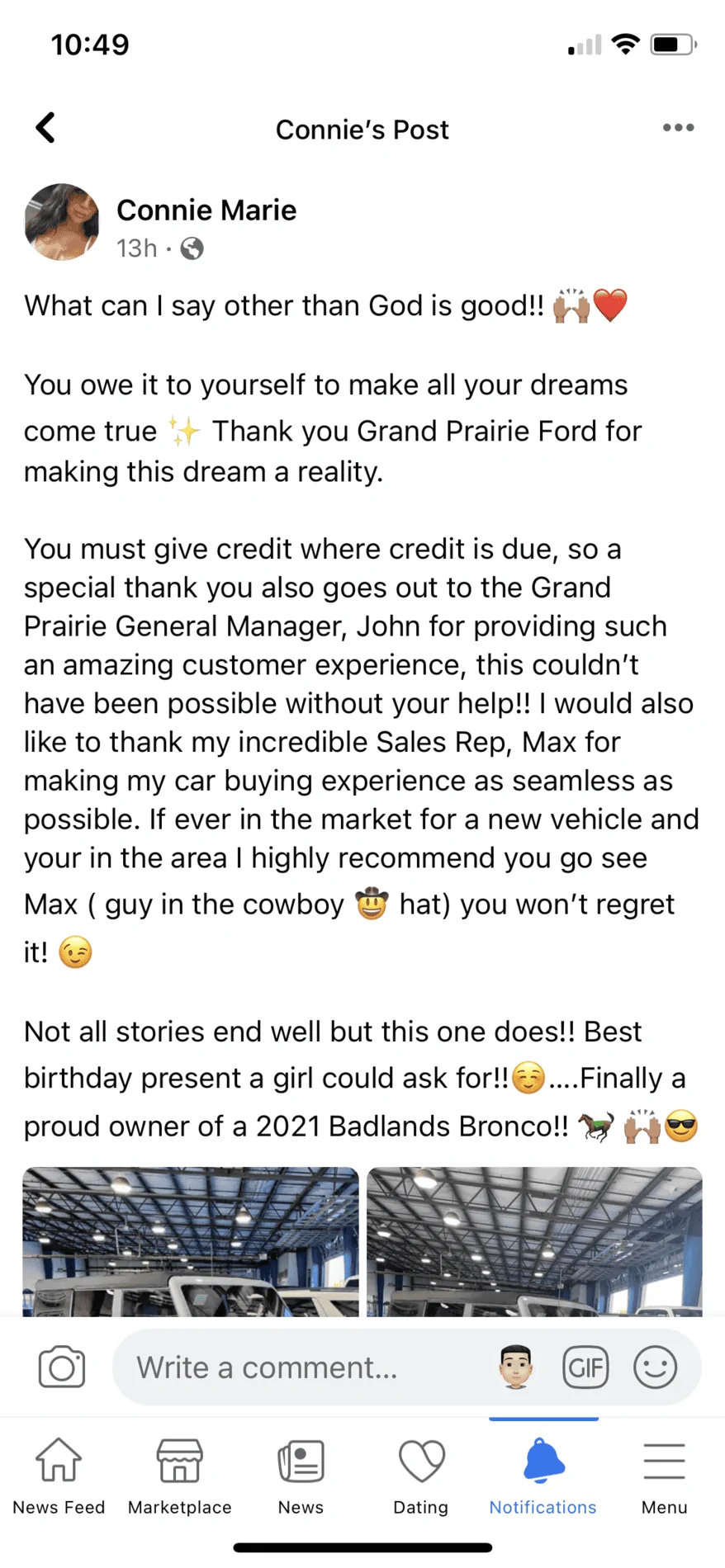This screenshot has width=725, height=1568.
Task: Open the avatar sticker picker
Action: [516, 1367]
